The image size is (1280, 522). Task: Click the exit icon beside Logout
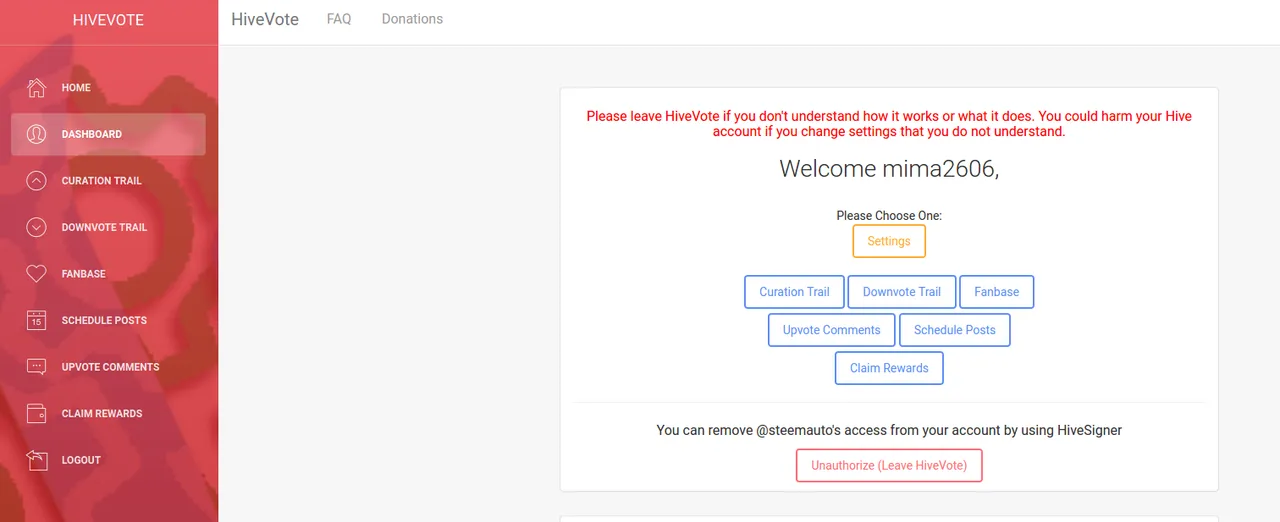(36, 460)
